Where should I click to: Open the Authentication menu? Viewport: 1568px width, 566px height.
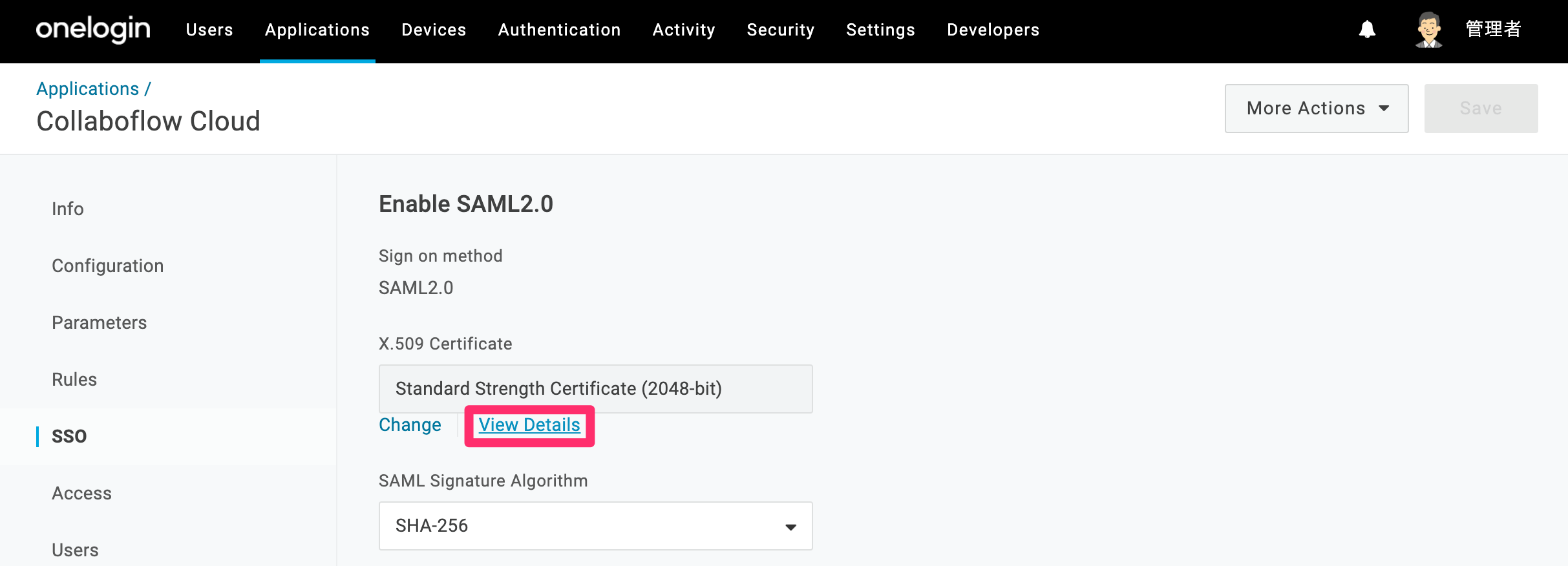[x=559, y=30]
